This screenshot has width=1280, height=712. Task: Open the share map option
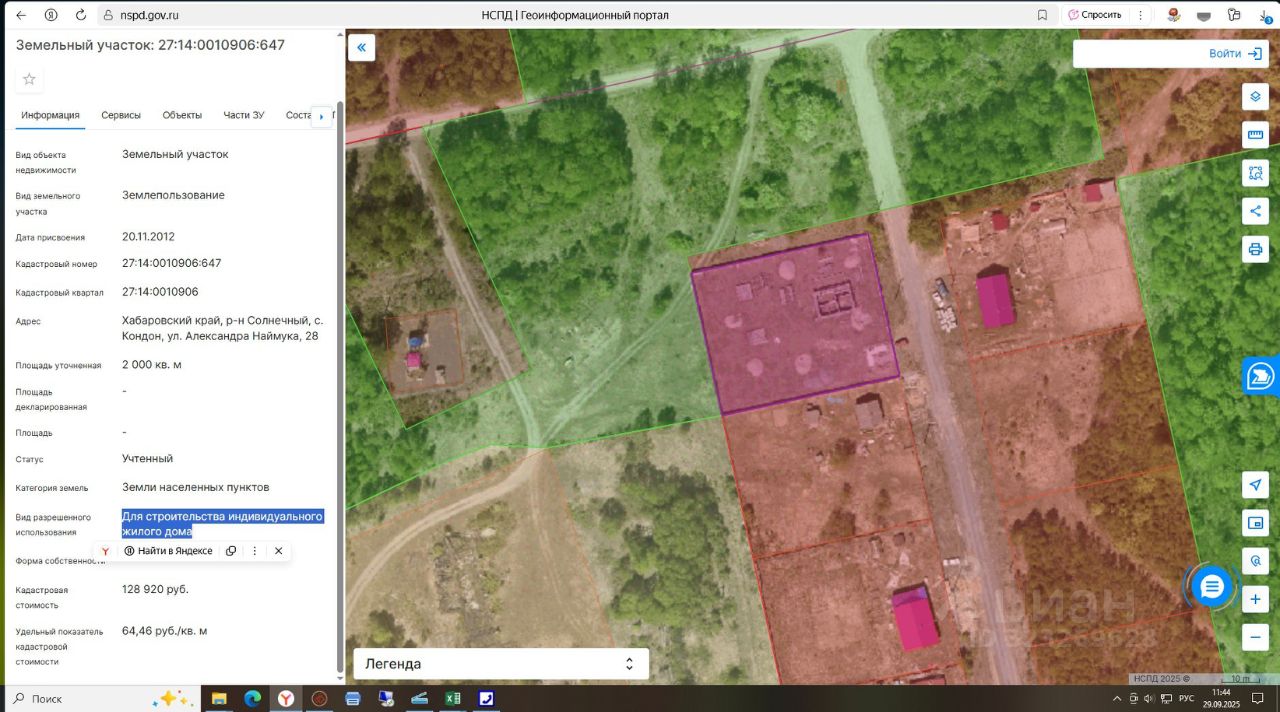click(1255, 211)
